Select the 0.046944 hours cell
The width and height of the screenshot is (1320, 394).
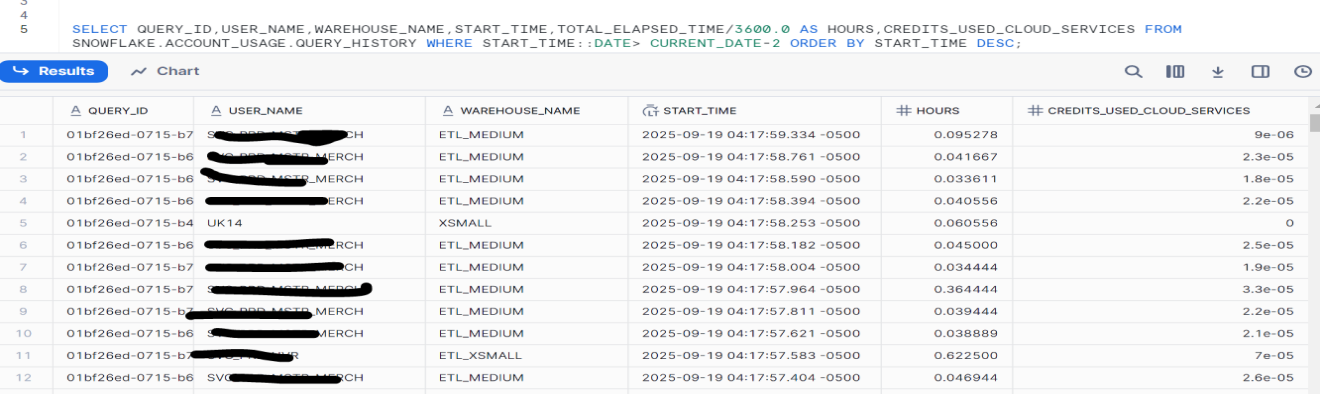pos(947,377)
